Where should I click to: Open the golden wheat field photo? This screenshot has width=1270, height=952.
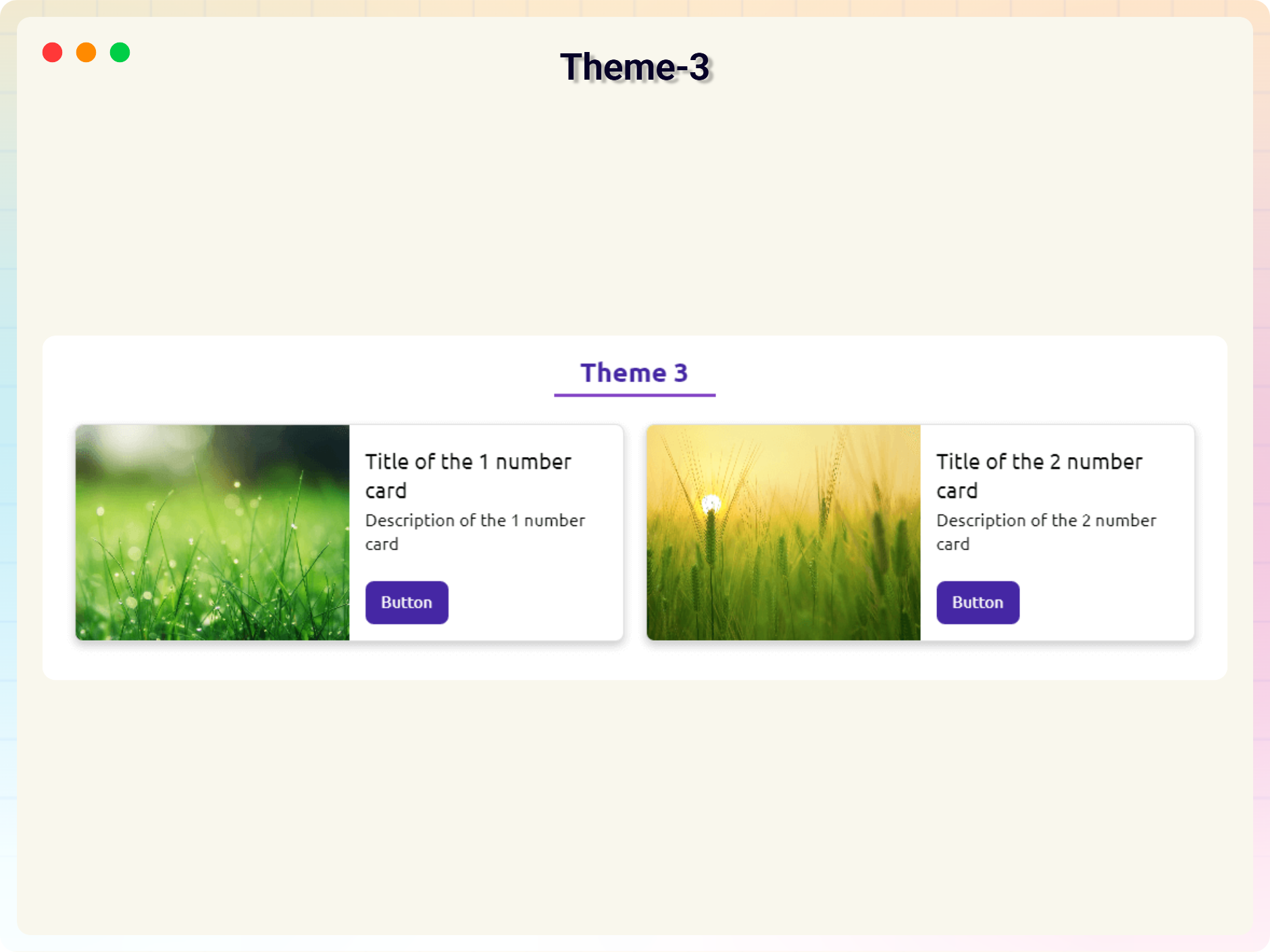pos(783,532)
